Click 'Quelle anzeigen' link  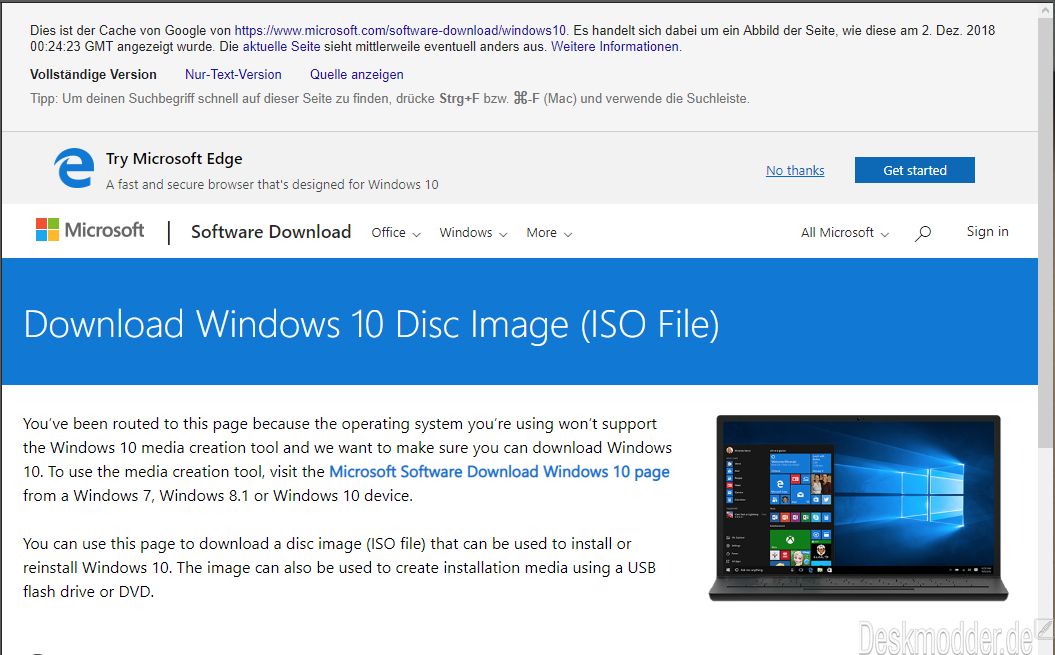[357, 75]
